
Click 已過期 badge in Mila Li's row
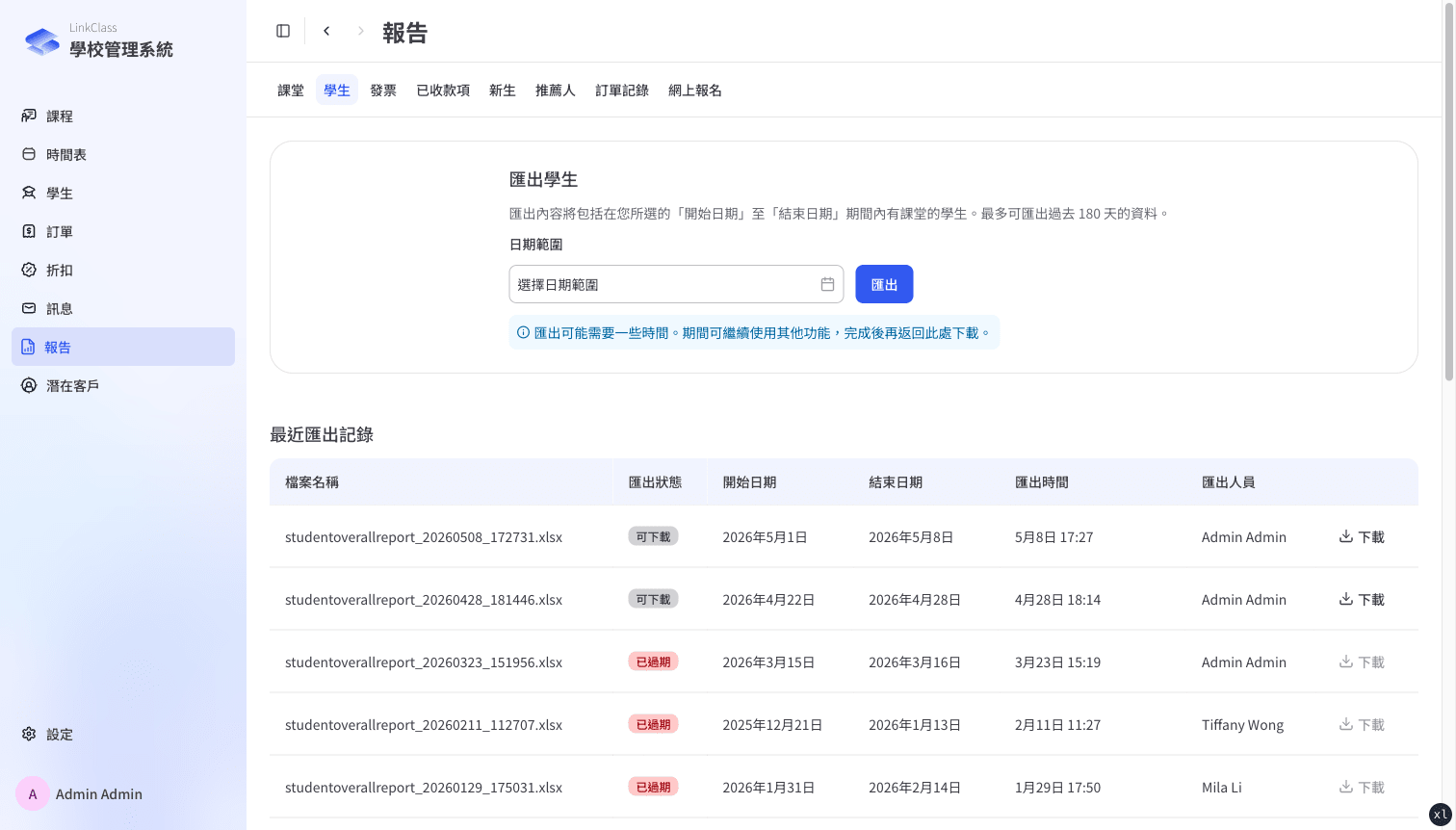tap(653, 787)
